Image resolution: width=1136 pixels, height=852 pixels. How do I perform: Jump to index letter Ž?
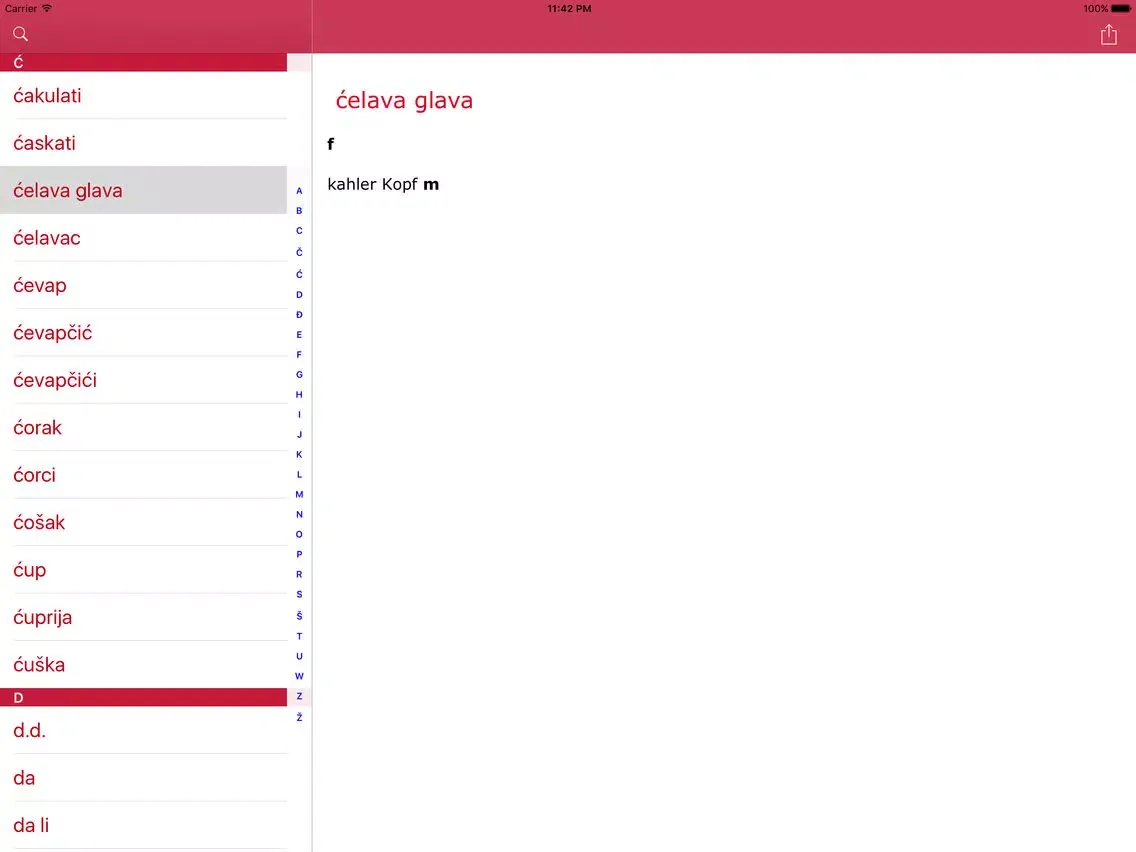[x=299, y=717]
